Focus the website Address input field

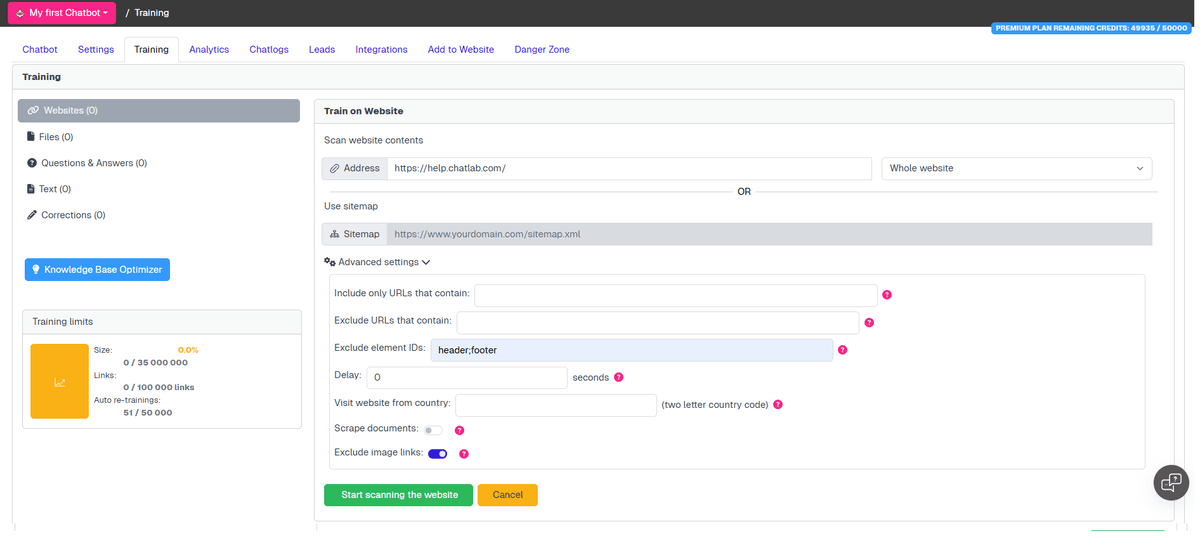click(629, 168)
